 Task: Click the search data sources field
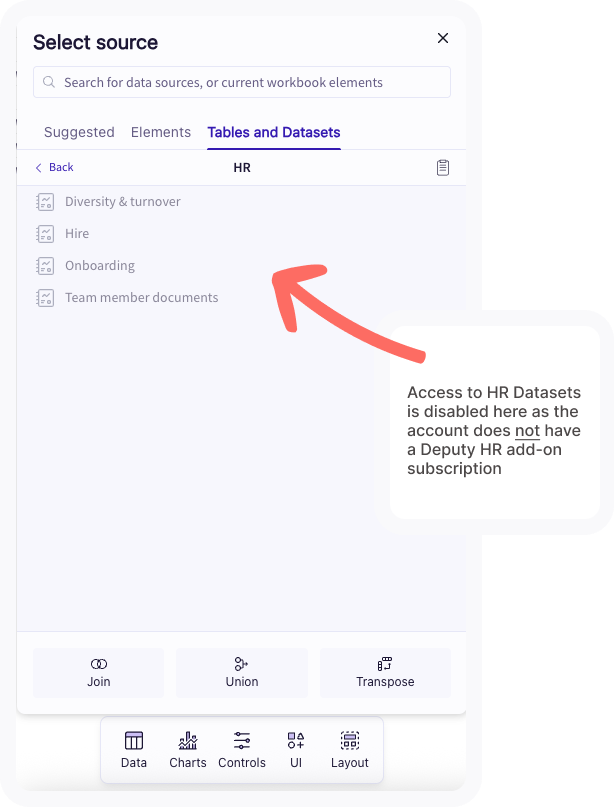pyautogui.click(x=242, y=82)
